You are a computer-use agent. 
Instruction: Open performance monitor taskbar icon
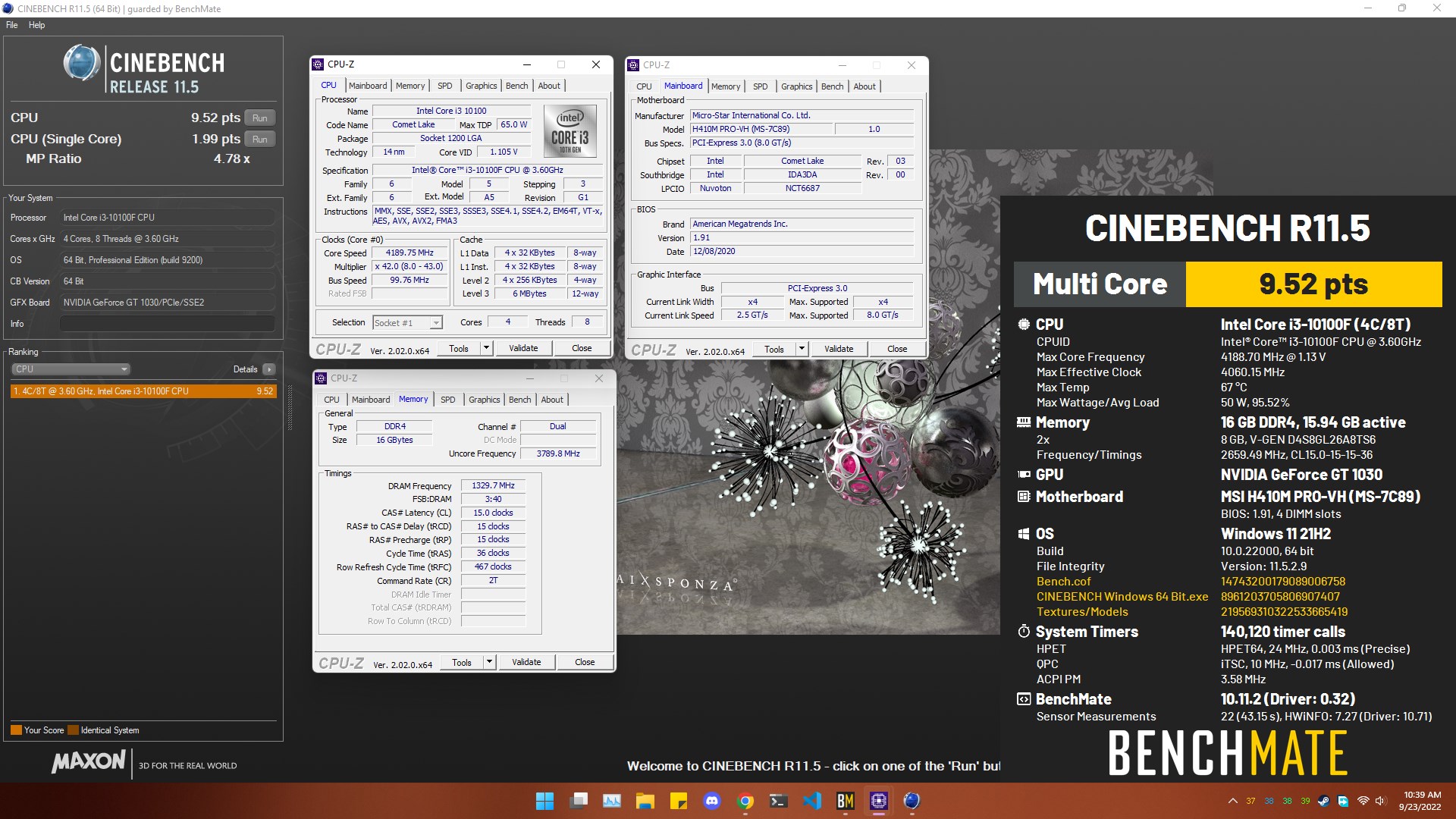(612, 801)
